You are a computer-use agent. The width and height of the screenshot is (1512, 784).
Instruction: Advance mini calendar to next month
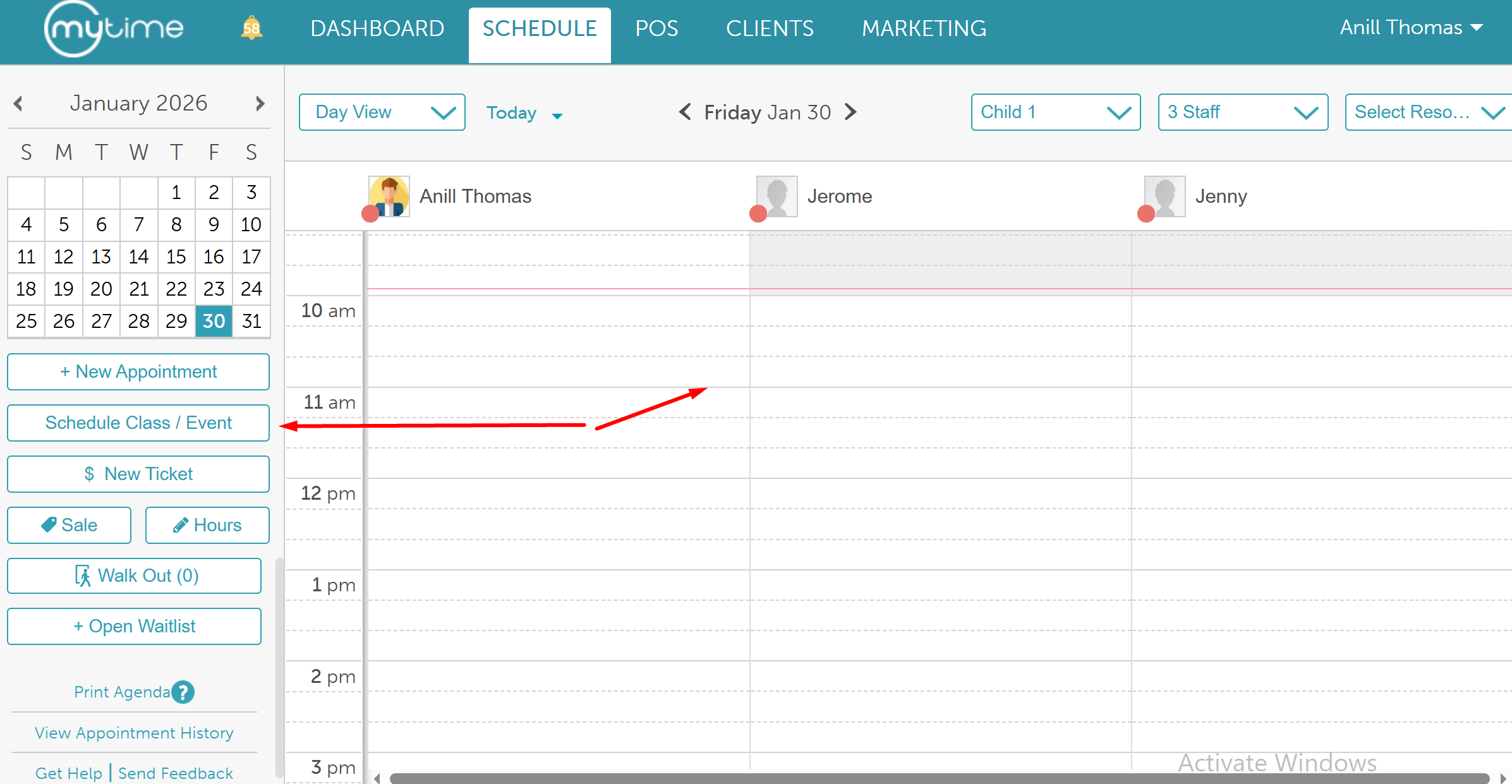[x=260, y=104]
